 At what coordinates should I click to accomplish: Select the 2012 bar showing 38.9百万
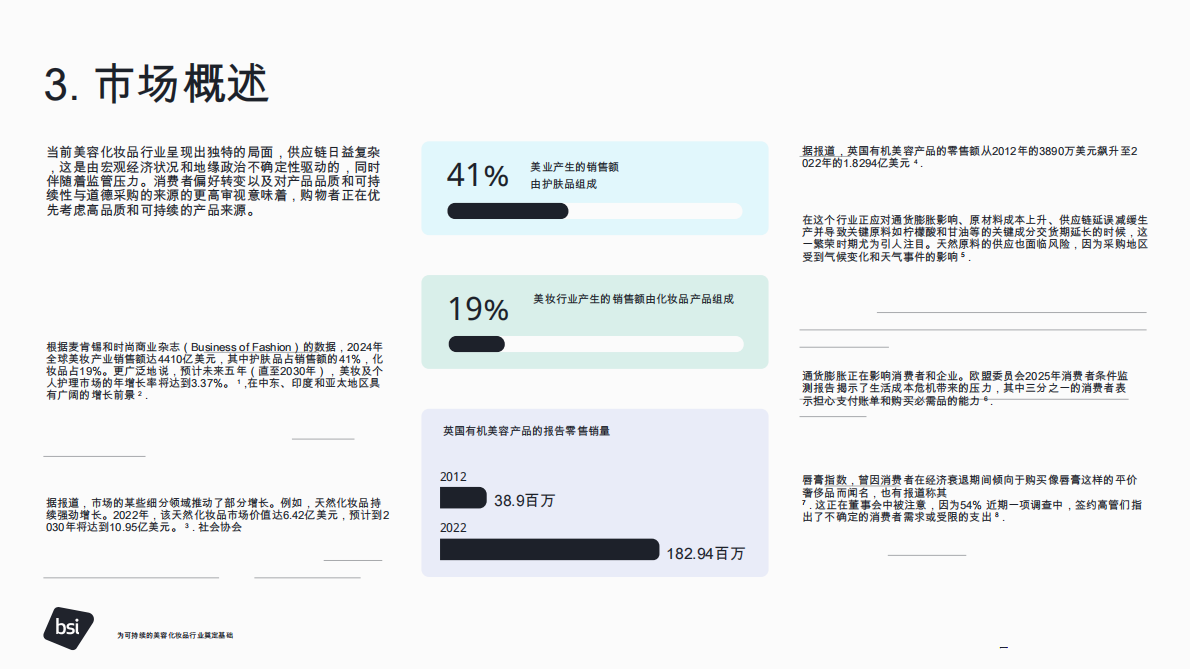(465, 497)
